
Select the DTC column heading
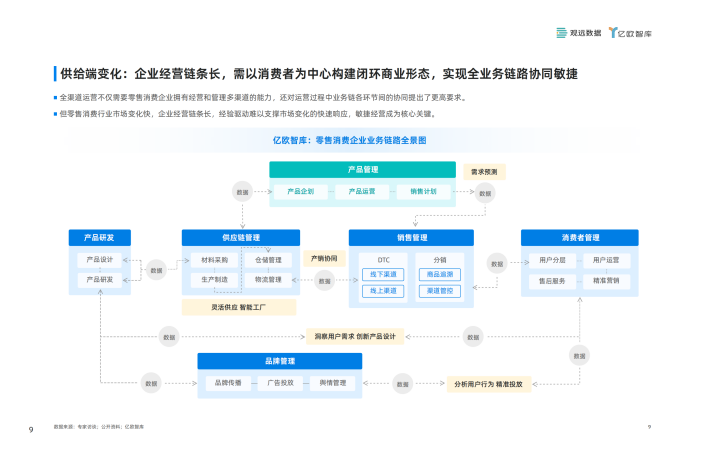tap(384, 260)
